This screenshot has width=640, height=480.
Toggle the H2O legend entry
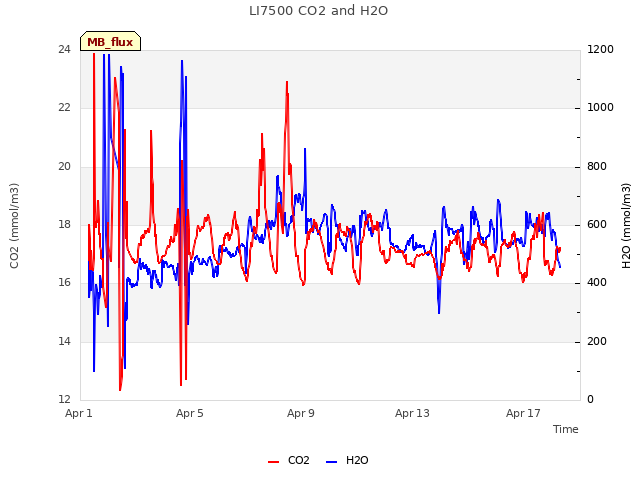point(347,460)
